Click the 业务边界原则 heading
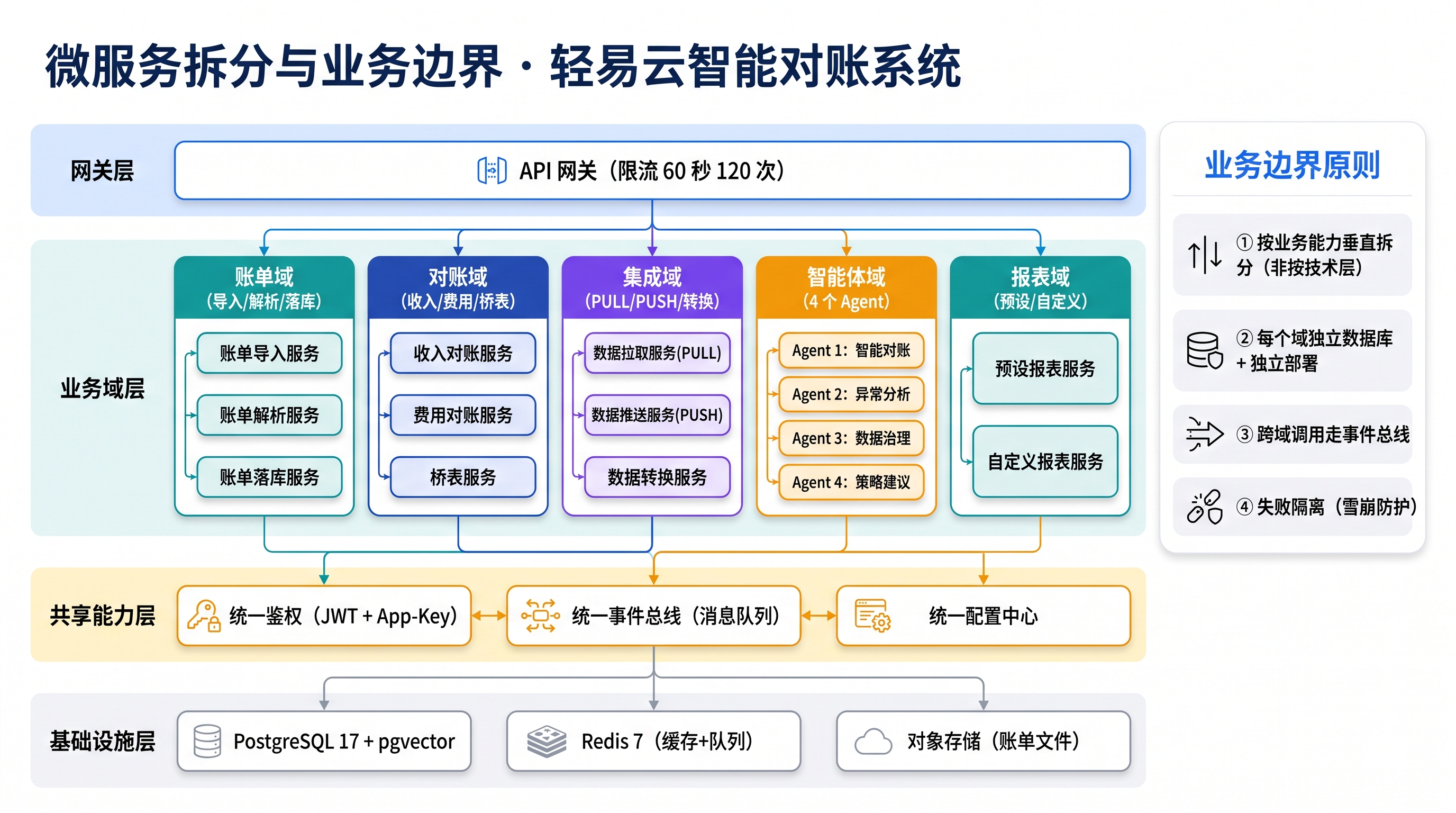Screen dimensions: 1456x813 pyautogui.click(x=1292, y=165)
